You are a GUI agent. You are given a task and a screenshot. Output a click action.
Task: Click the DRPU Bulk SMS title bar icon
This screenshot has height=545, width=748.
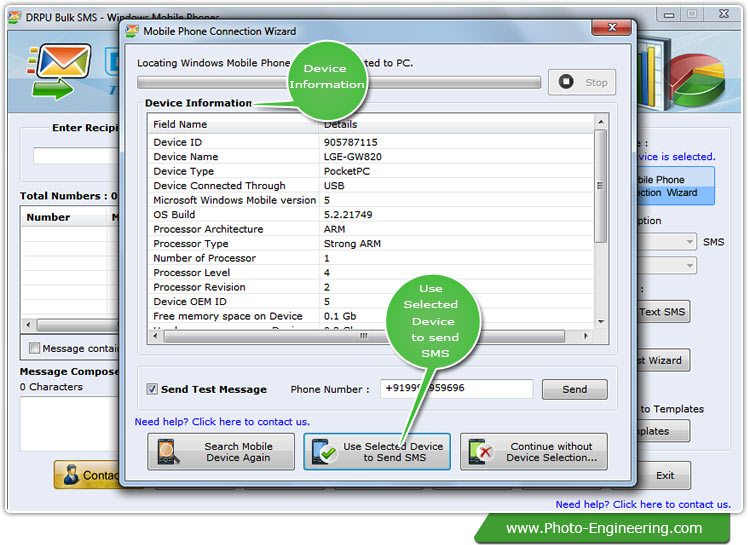click(15, 17)
